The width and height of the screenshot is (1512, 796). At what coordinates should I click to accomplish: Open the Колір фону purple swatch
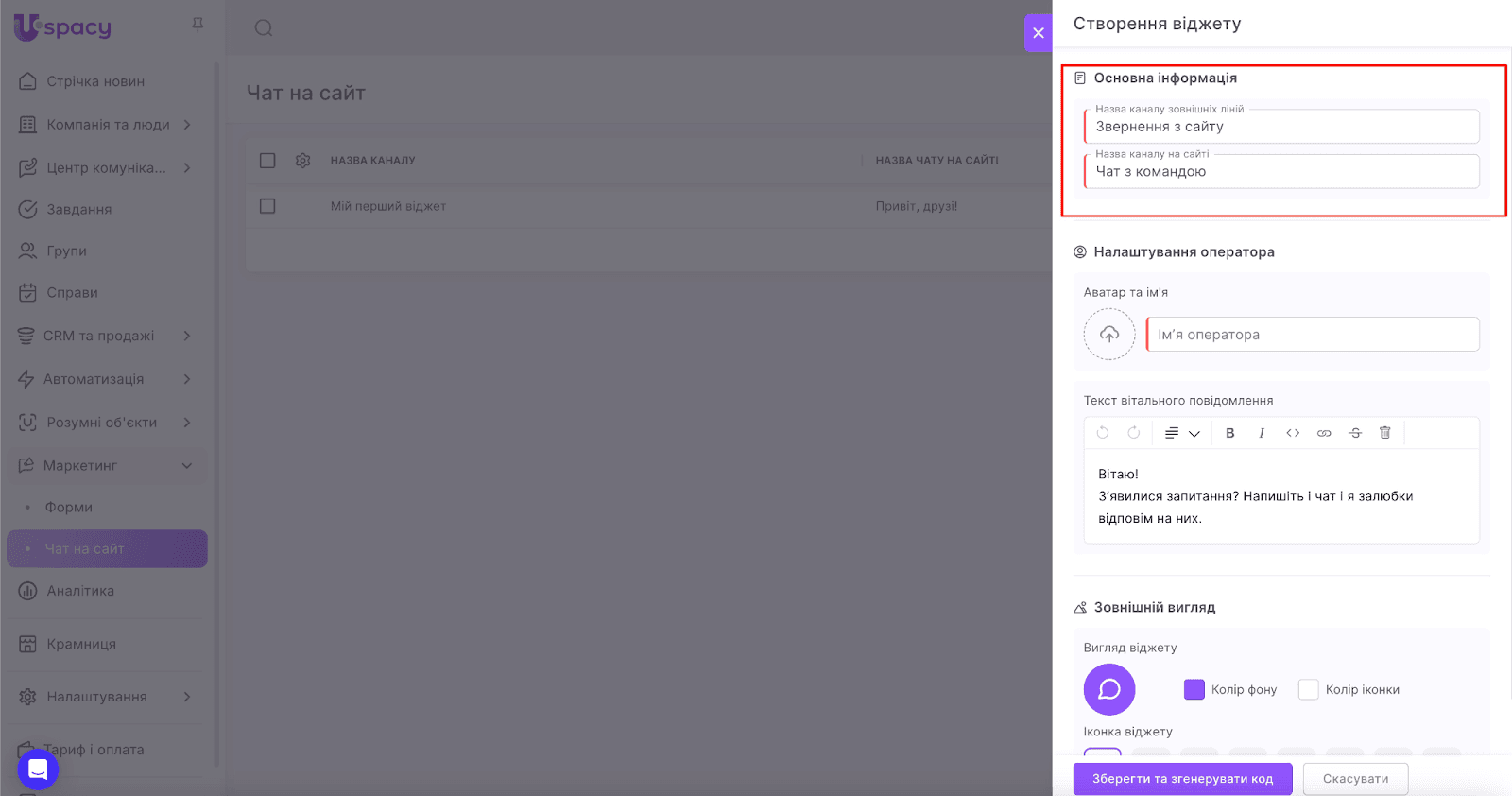[x=1194, y=689]
